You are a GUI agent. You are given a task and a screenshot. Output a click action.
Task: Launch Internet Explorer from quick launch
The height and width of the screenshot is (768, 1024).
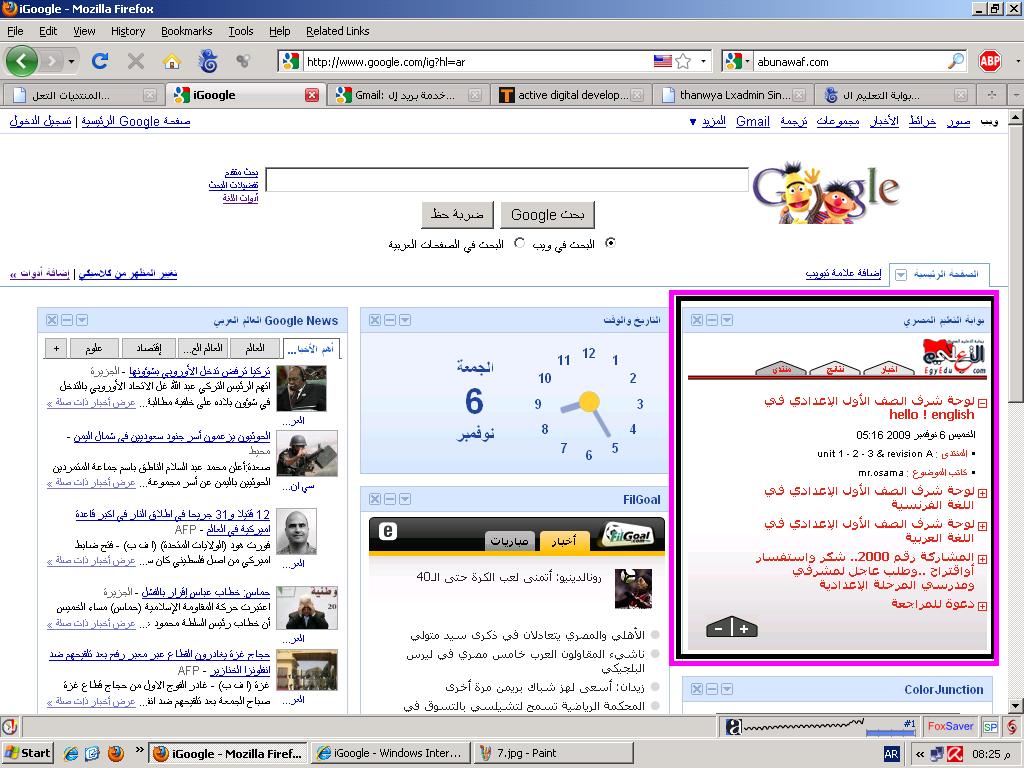point(71,754)
